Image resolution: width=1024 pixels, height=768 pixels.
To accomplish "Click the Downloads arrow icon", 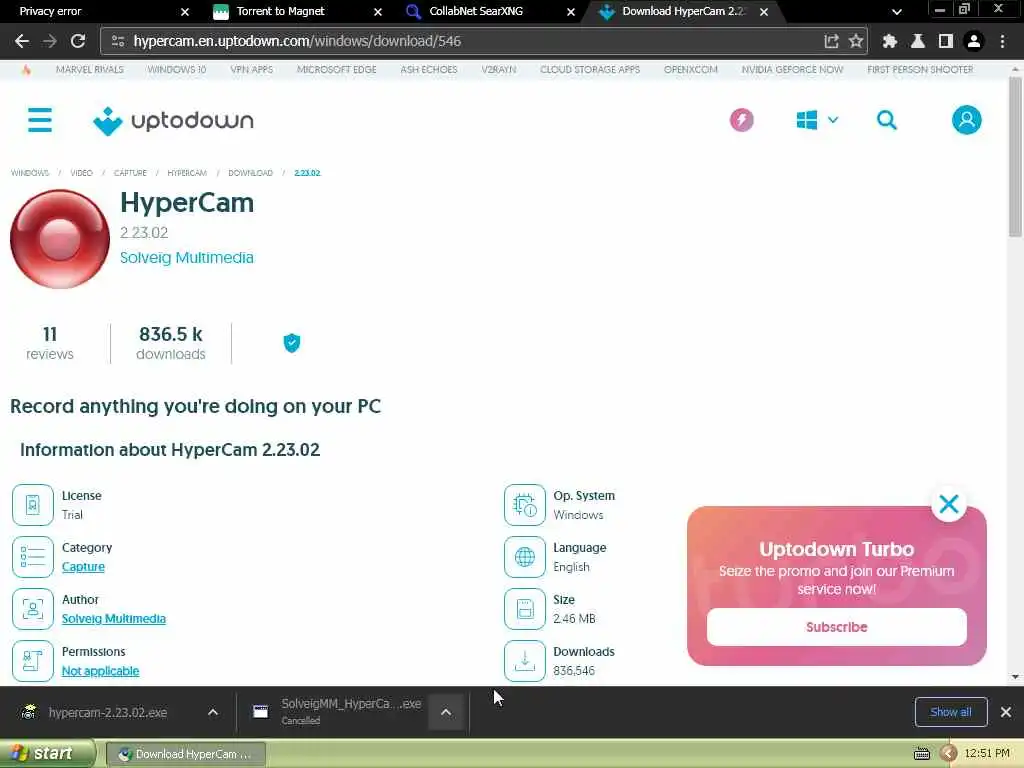I will [524, 661].
